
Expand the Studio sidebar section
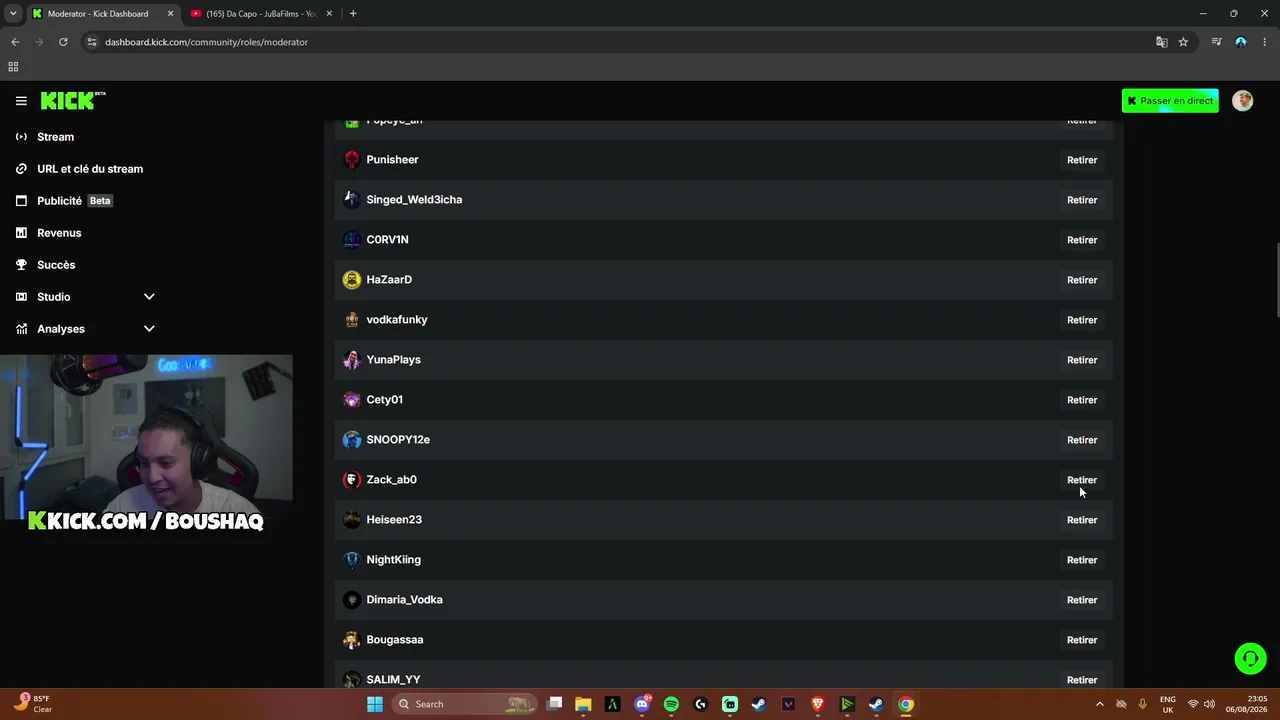tap(149, 297)
